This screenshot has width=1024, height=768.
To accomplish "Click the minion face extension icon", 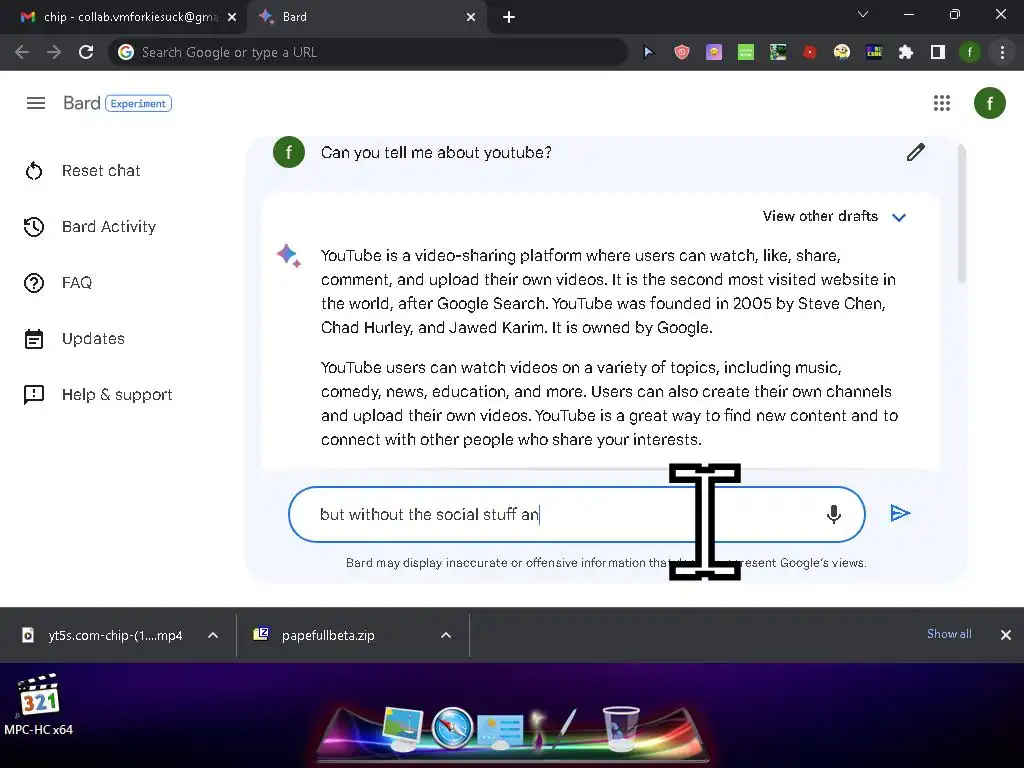I will (842, 52).
